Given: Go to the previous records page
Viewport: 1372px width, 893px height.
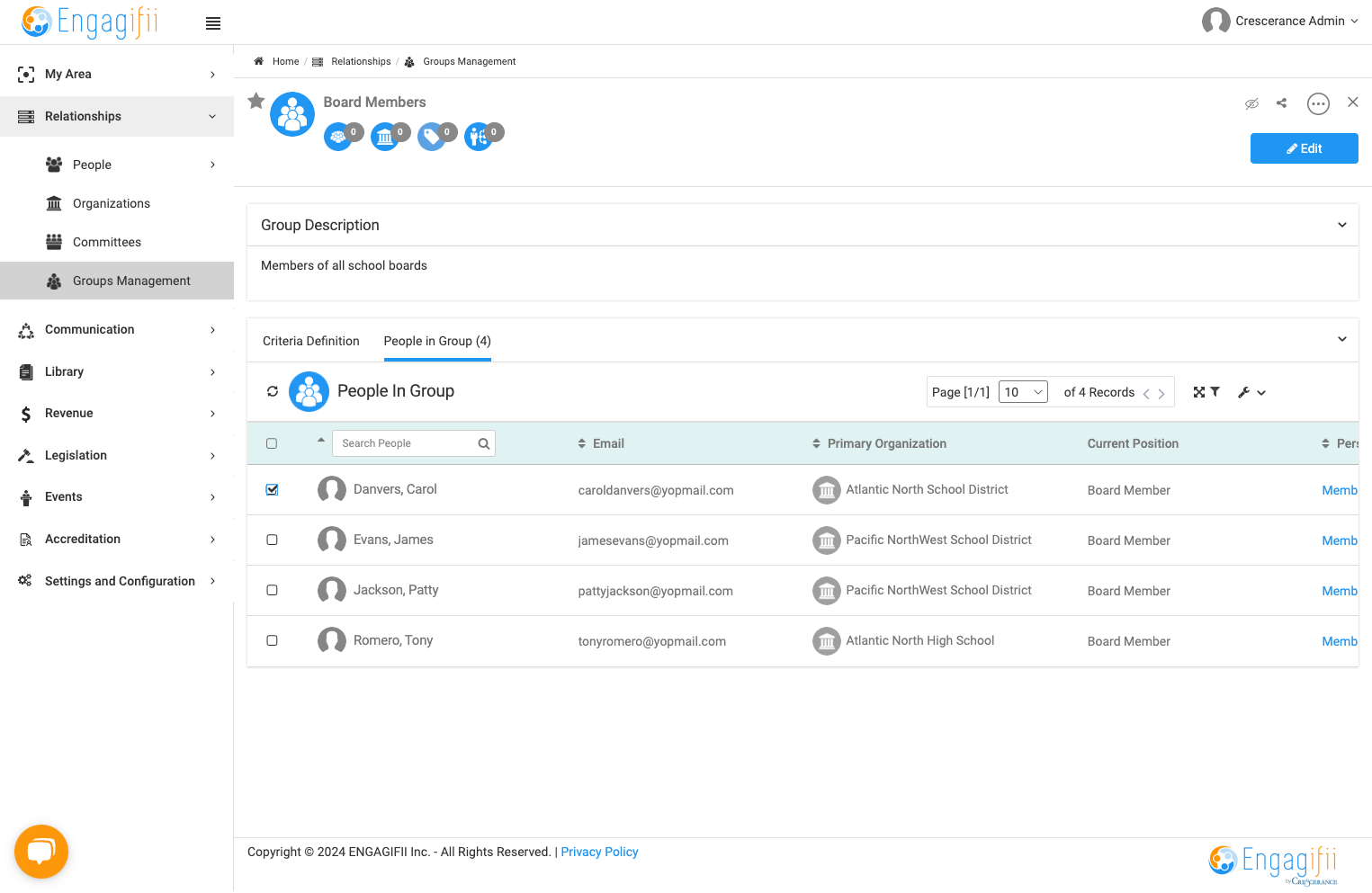Looking at the screenshot, I should (x=1146, y=394).
